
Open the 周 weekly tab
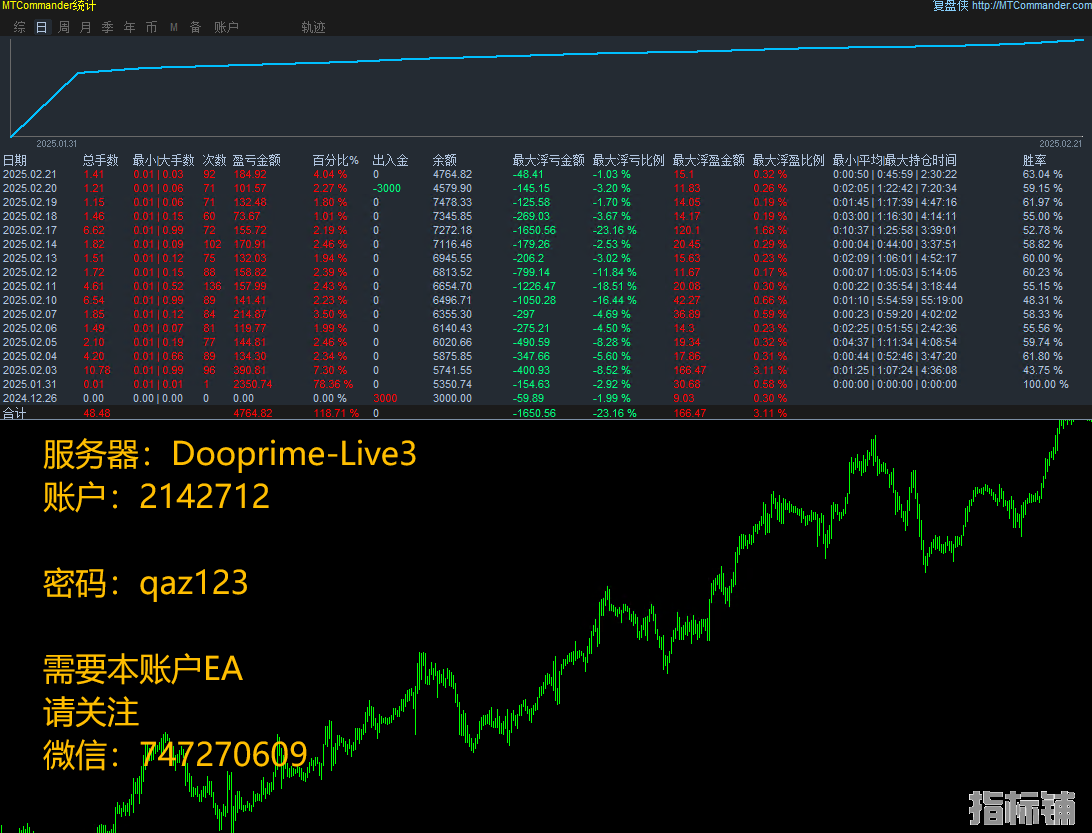click(x=64, y=27)
